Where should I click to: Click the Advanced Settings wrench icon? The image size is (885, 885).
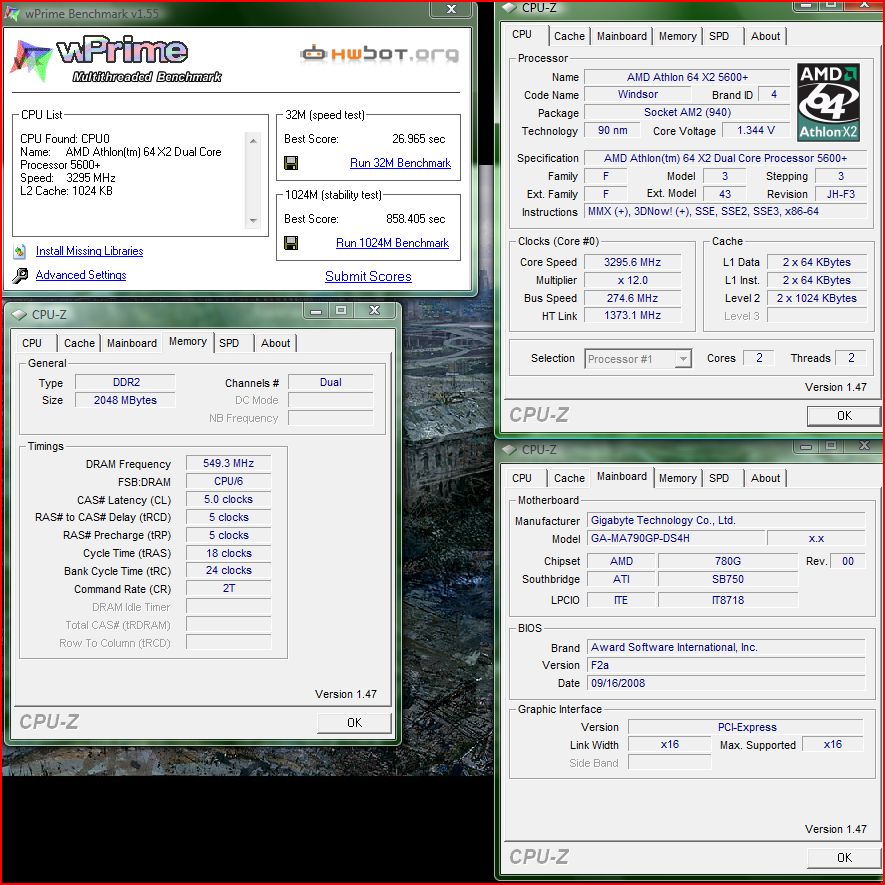pyautogui.click(x=20, y=275)
